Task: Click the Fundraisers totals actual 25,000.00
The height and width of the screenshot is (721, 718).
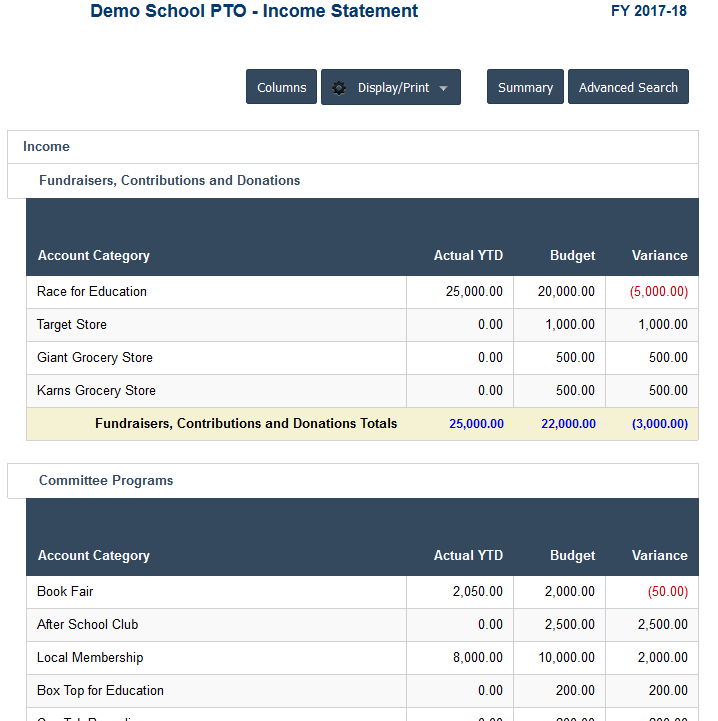Action: point(476,424)
